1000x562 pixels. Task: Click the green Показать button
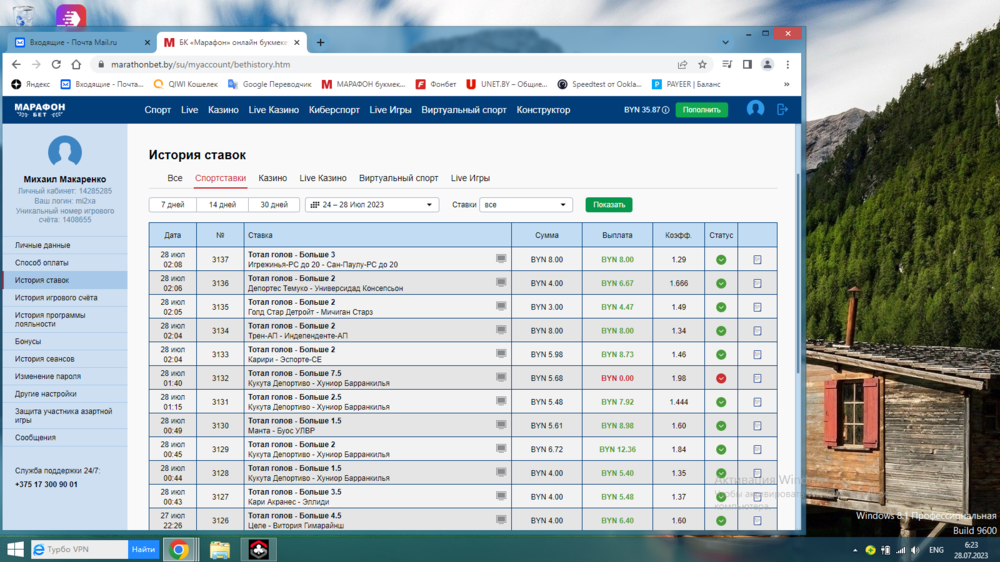click(609, 205)
